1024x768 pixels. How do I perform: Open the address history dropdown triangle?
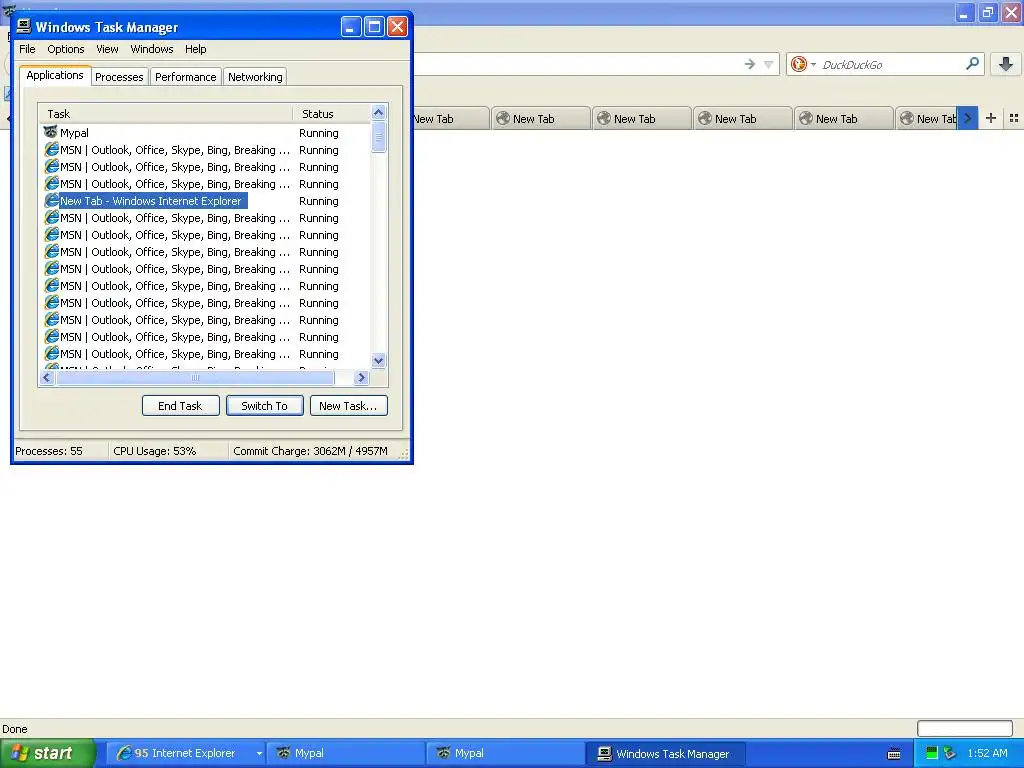click(769, 64)
